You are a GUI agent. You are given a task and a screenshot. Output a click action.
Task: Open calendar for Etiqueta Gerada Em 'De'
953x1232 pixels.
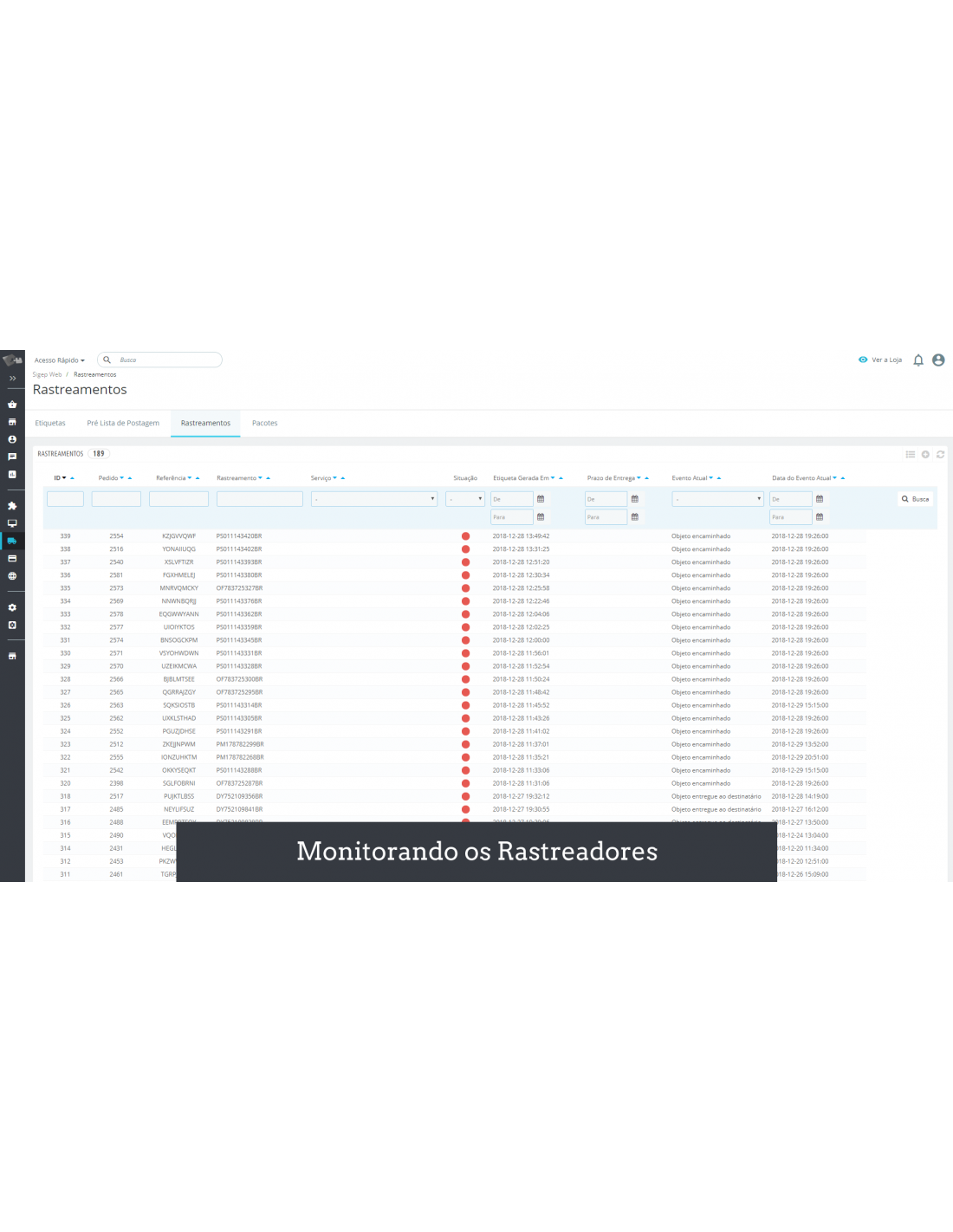[541, 499]
